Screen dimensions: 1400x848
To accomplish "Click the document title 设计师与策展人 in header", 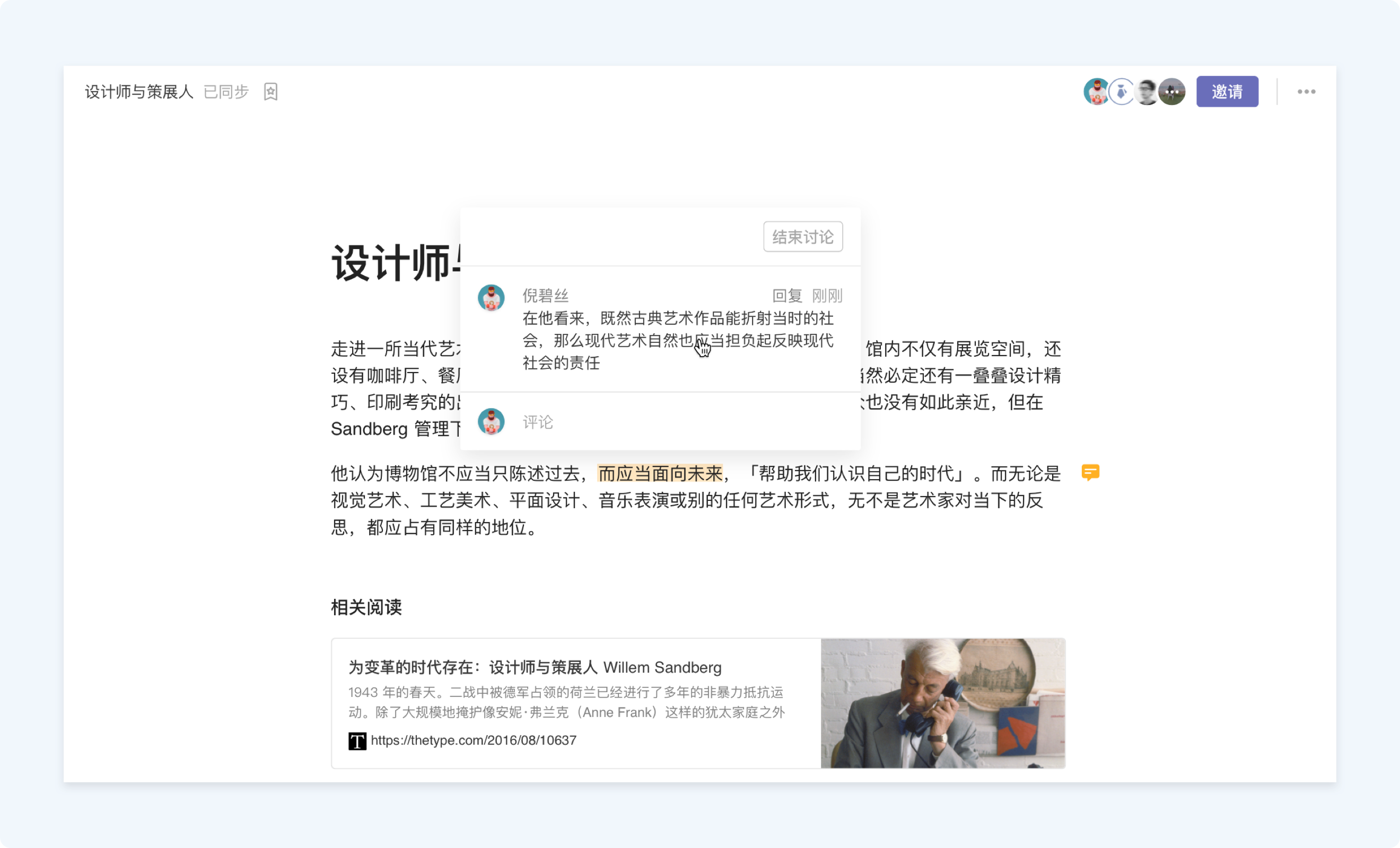I will (x=139, y=92).
